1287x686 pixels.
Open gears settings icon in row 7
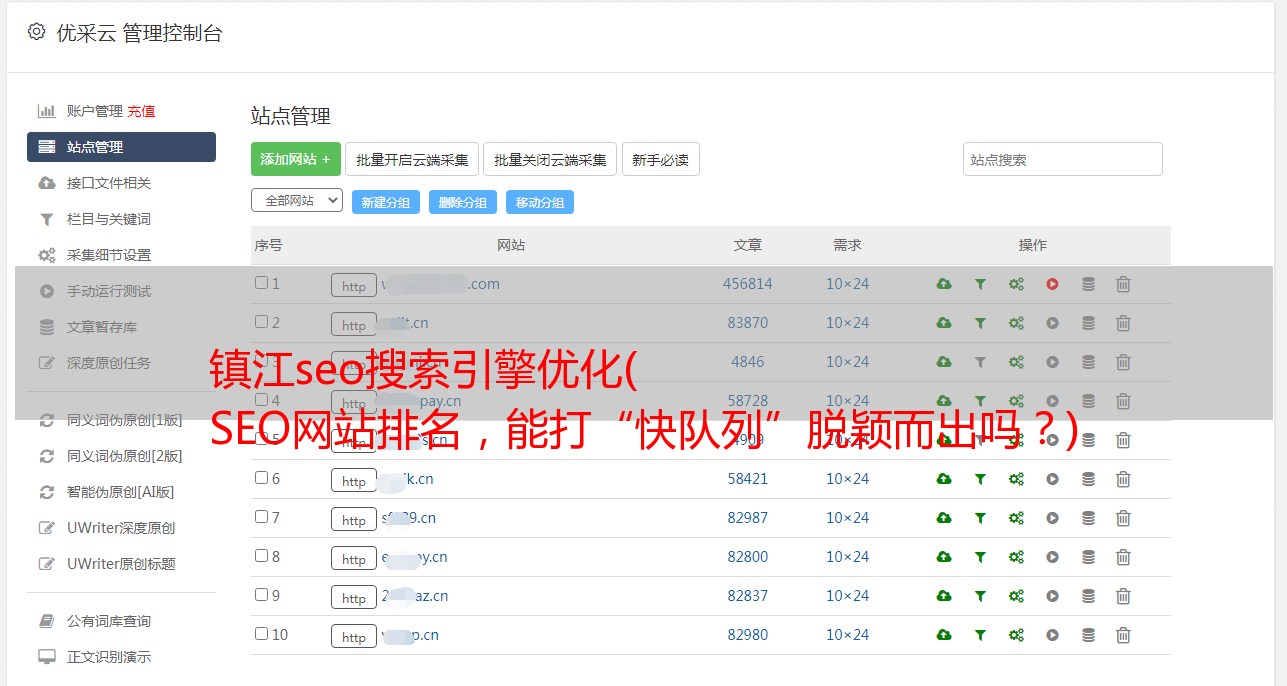(x=1016, y=518)
